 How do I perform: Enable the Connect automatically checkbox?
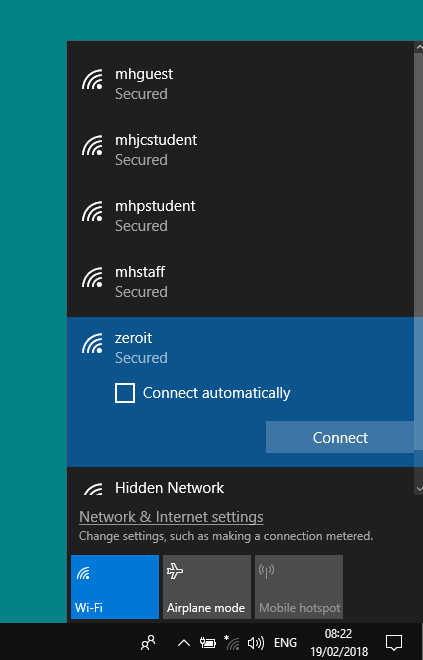point(125,393)
